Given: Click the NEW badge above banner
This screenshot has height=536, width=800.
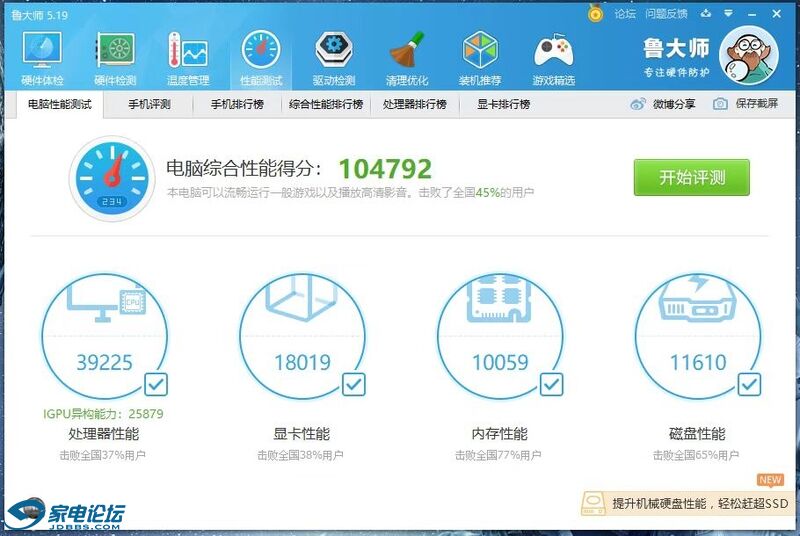Looking at the screenshot, I should click(x=770, y=480).
